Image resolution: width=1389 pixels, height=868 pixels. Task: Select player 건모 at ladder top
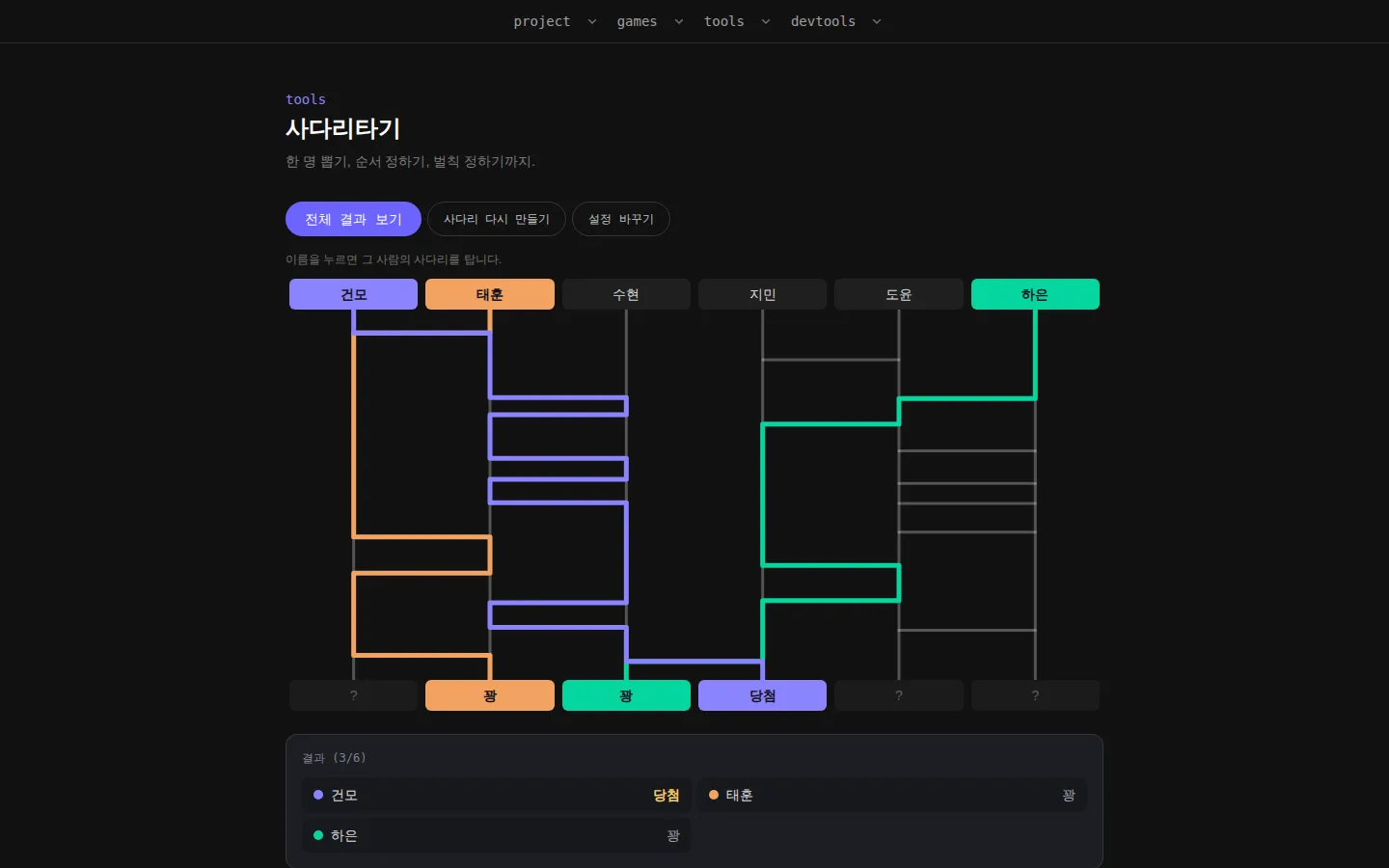tap(353, 294)
